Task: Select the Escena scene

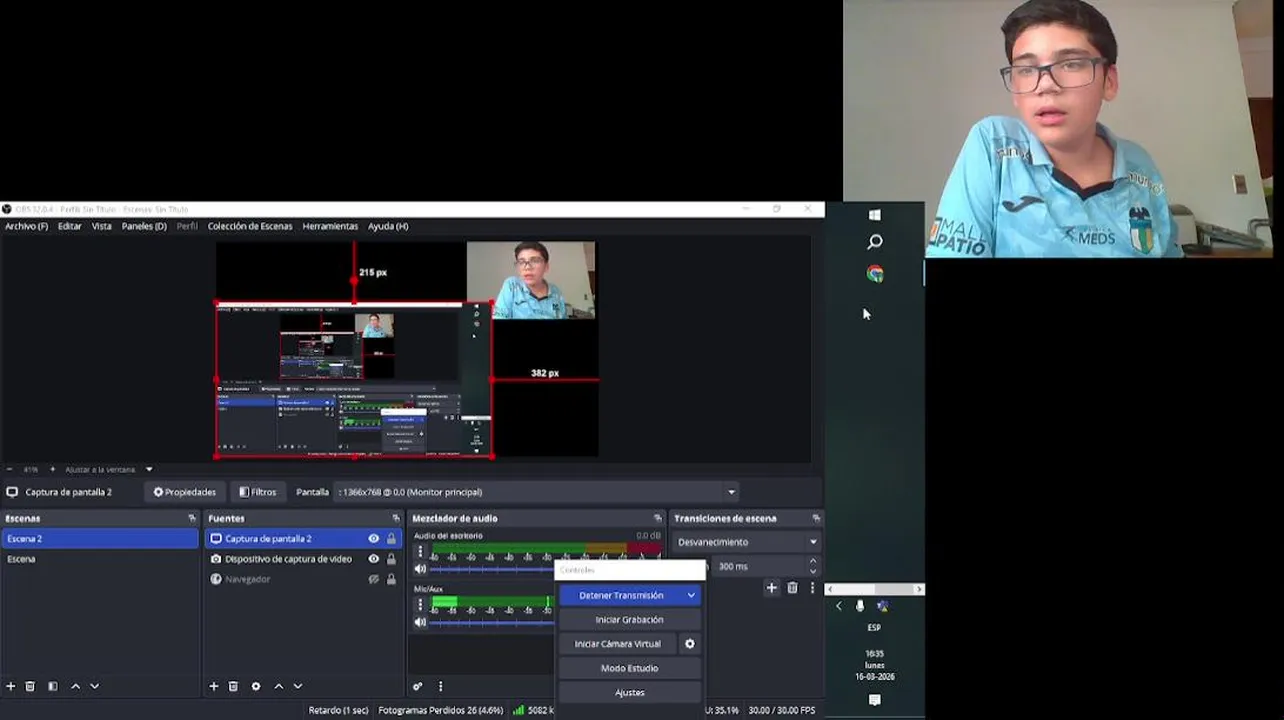Action: 100,559
